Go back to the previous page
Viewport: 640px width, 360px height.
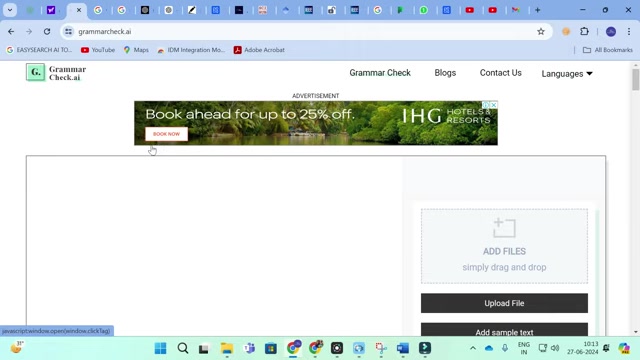(11, 31)
